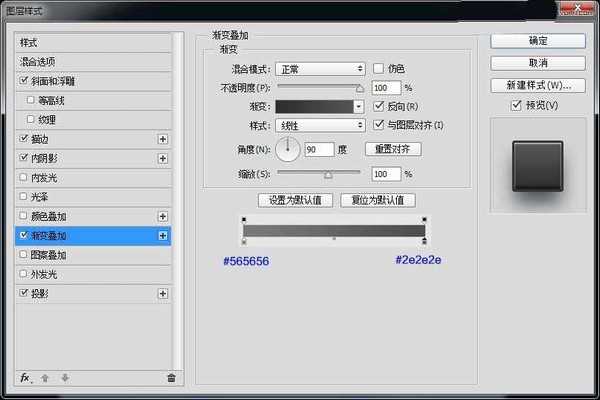
Task: Add another 颜色叠加 effect with its plus icon
Action: pos(162,216)
